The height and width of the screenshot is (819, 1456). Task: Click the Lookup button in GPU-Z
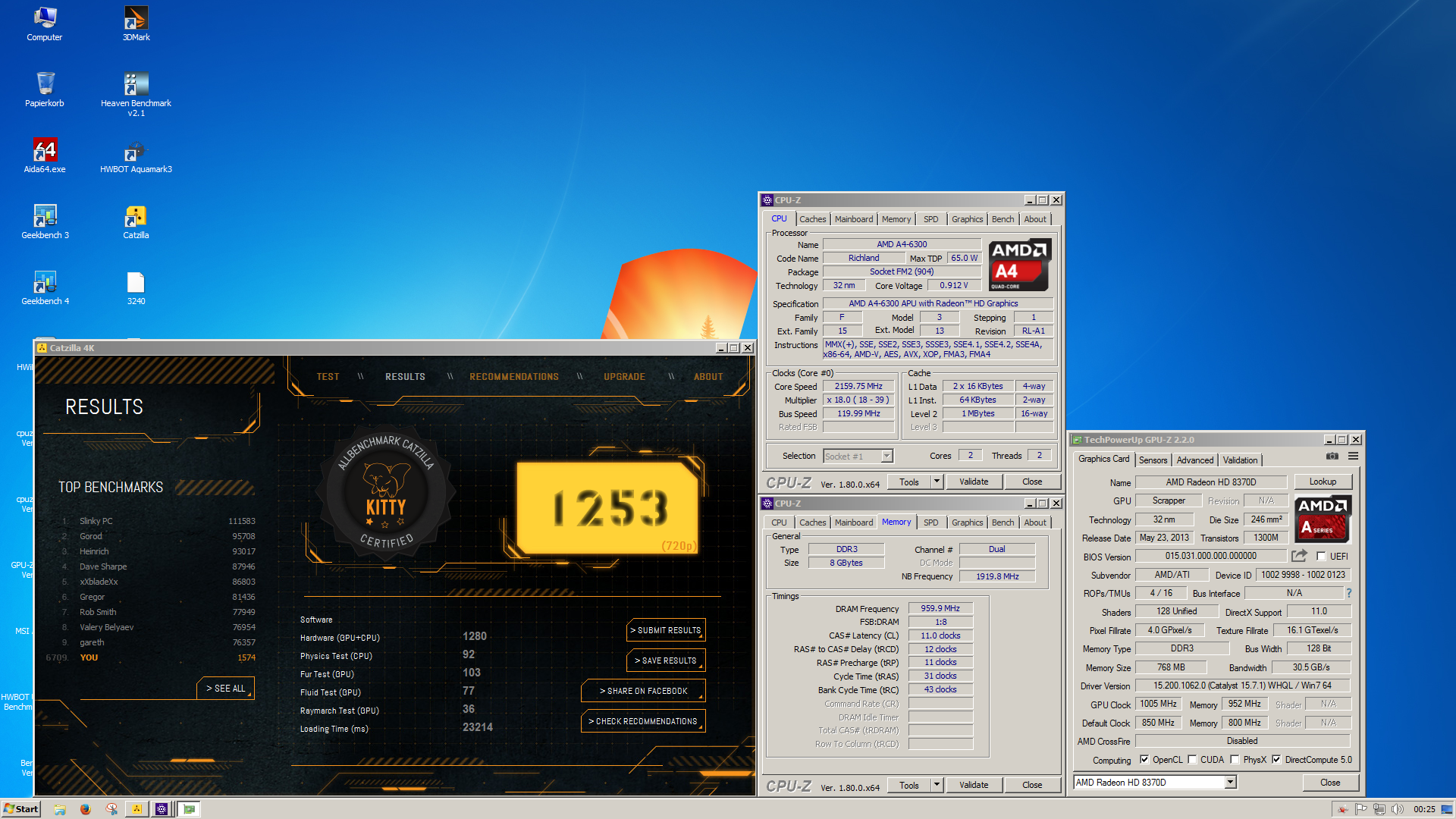tap(1323, 482)
